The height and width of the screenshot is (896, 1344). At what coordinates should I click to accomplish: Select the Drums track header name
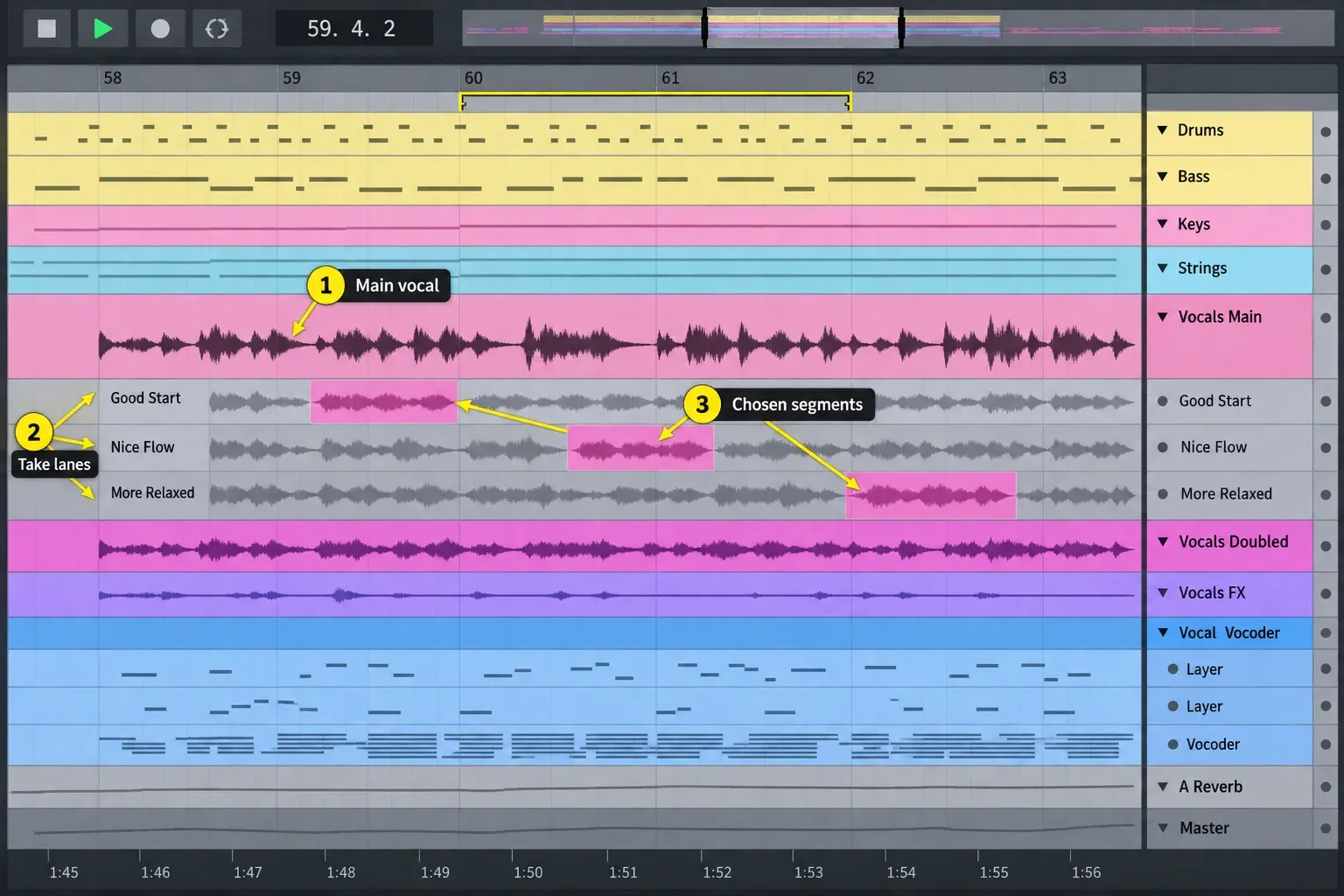[1200, 130]
